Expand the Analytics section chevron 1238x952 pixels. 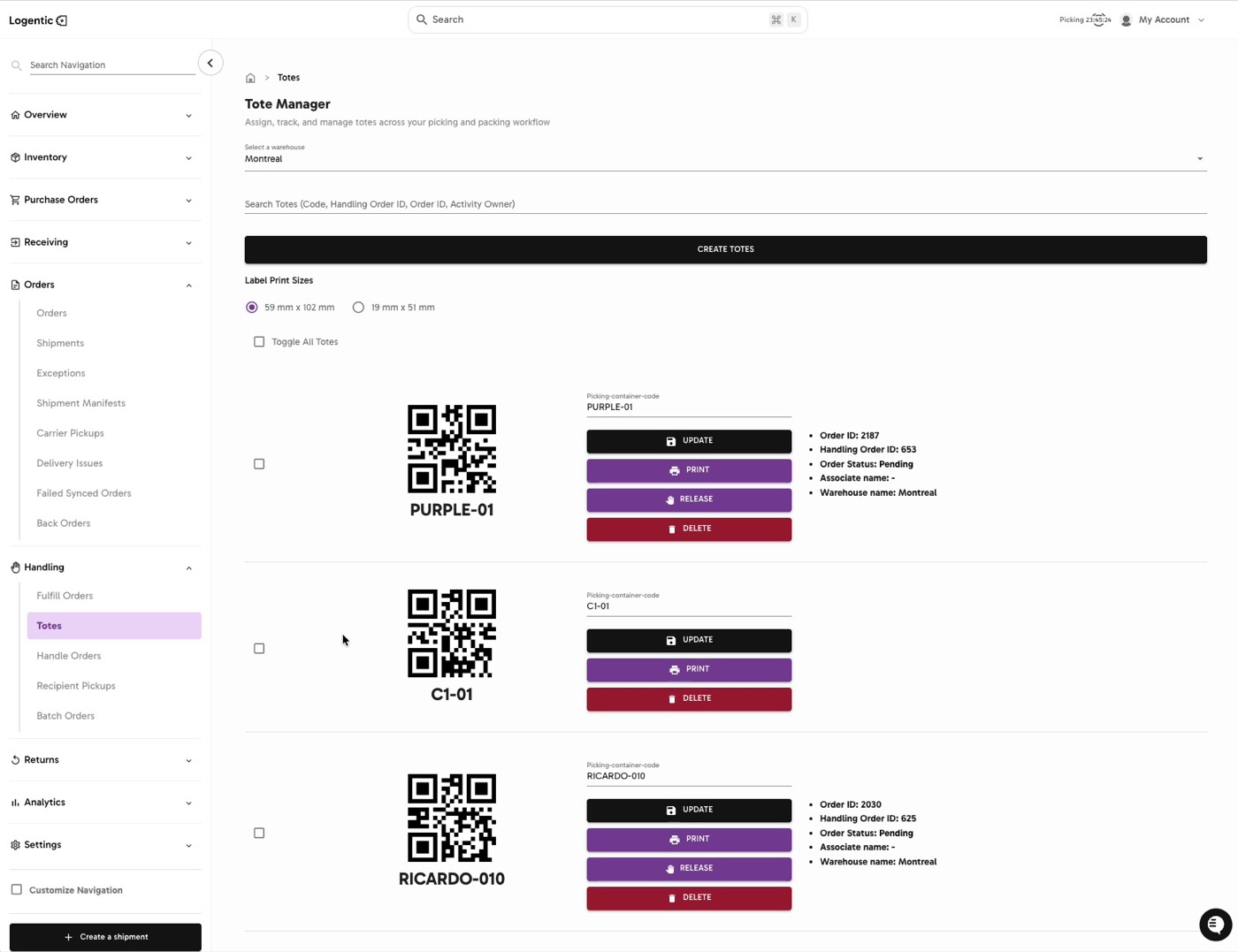coord(188,803)
